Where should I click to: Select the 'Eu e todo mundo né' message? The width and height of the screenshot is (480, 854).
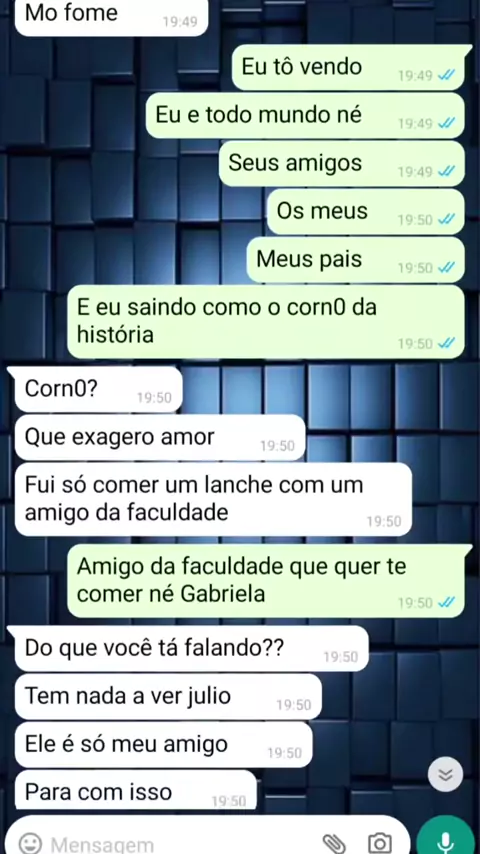pyautogui.click(x=305, y=115)
